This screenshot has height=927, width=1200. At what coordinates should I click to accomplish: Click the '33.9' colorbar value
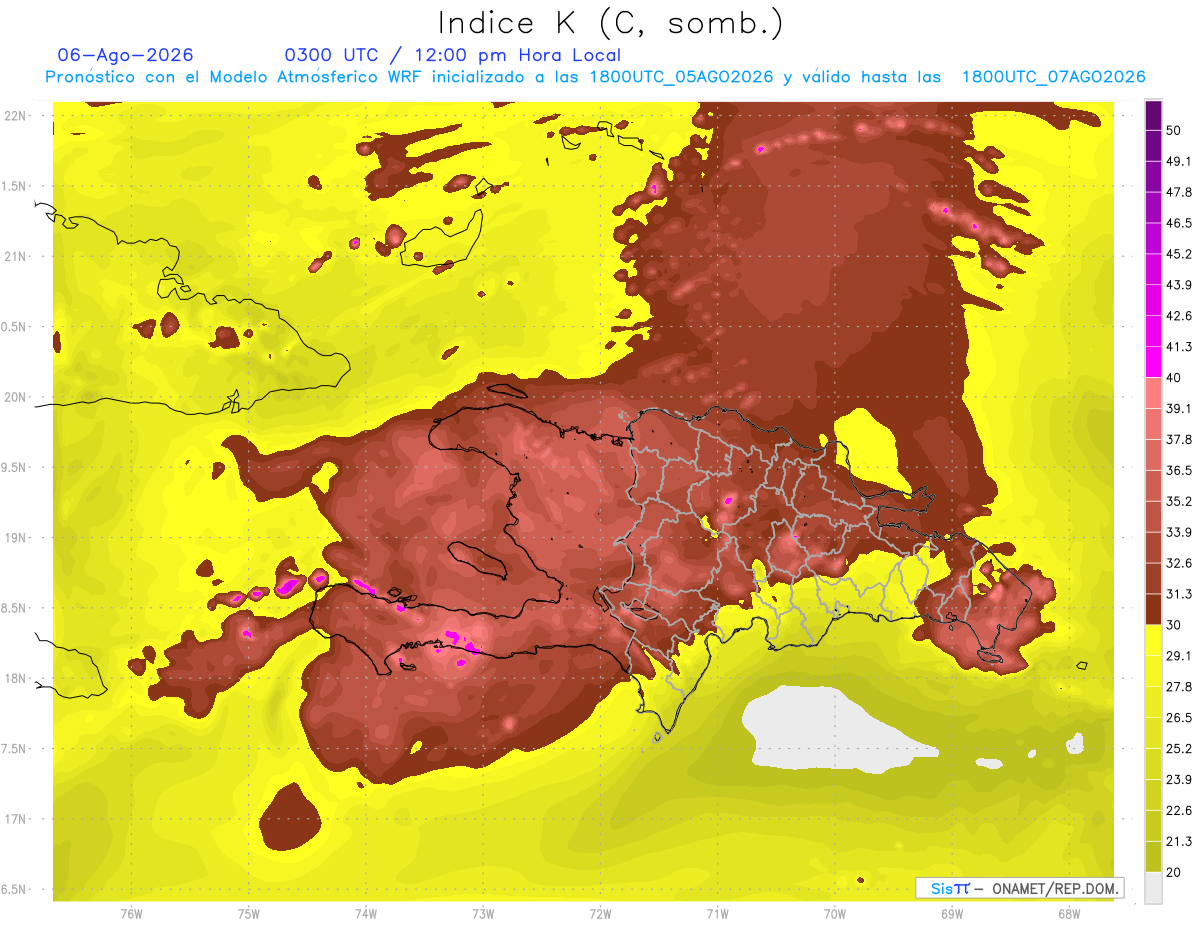click(1179, 532)
